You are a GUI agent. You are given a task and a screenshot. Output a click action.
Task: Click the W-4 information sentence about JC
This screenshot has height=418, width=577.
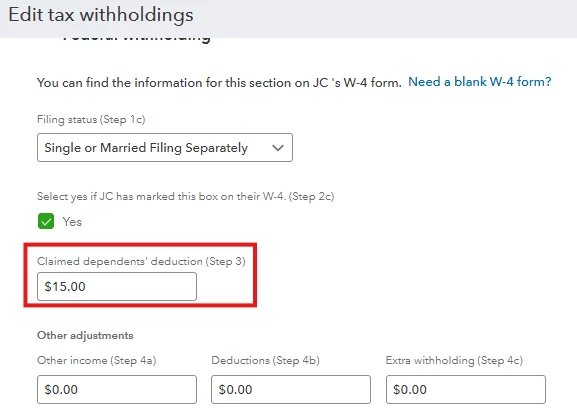point(219,82)
